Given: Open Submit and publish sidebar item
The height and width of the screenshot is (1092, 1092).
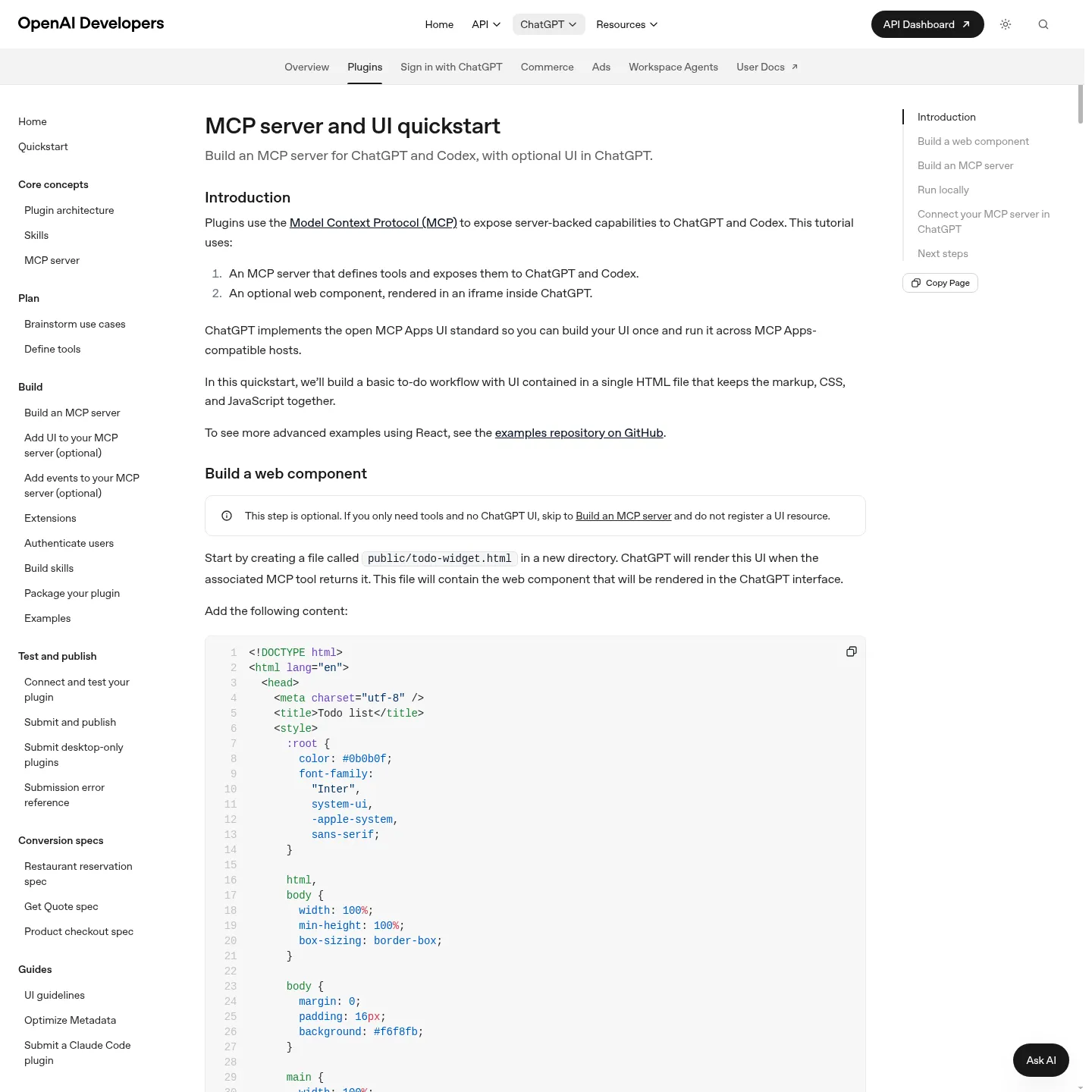Looking at the screenshot, I should coord(70,722).
